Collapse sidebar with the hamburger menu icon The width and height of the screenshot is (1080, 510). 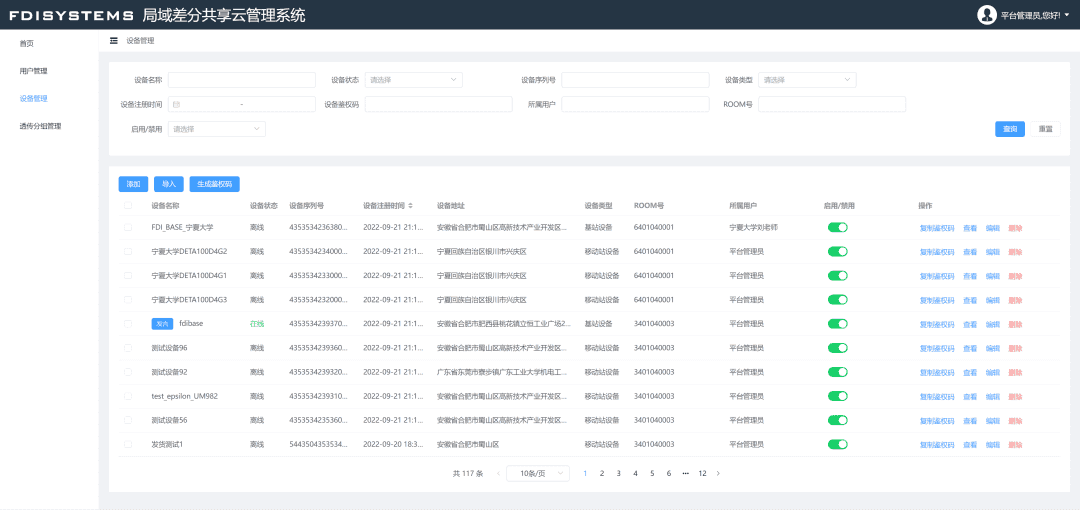pyautogui.click(x=114, y=41)
